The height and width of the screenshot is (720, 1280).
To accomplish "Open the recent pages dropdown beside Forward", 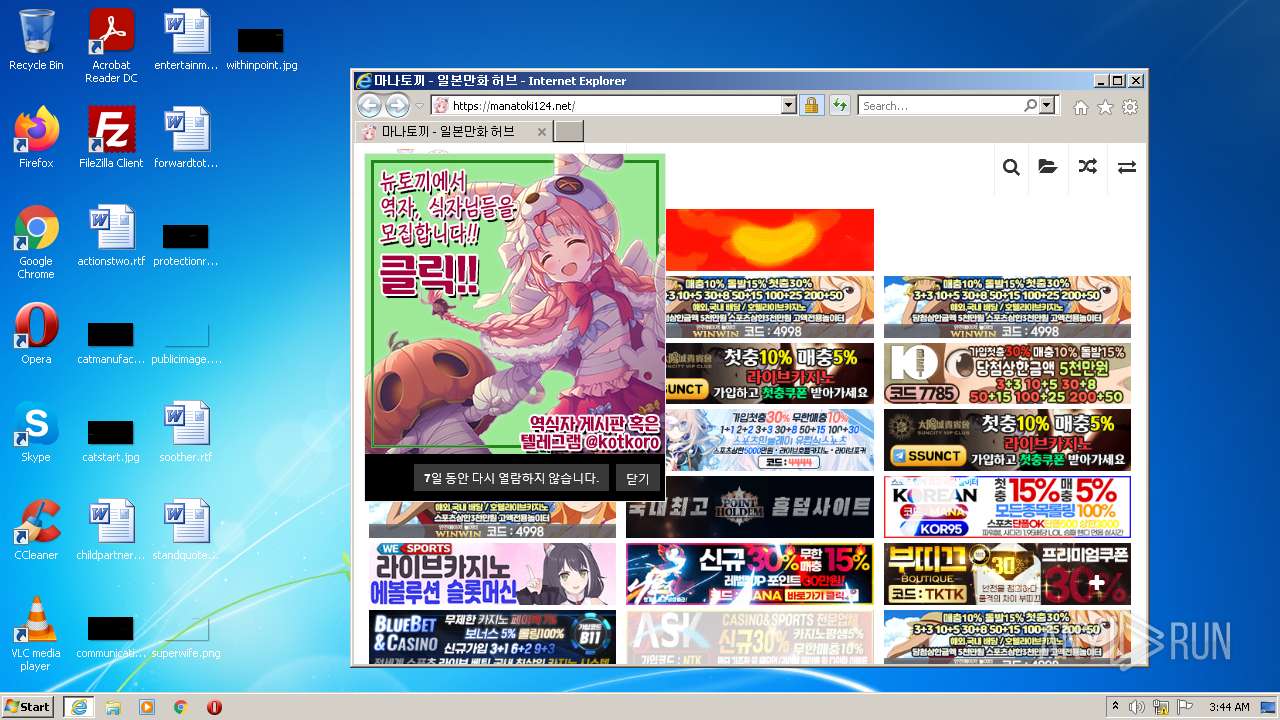I will (420, 106).
